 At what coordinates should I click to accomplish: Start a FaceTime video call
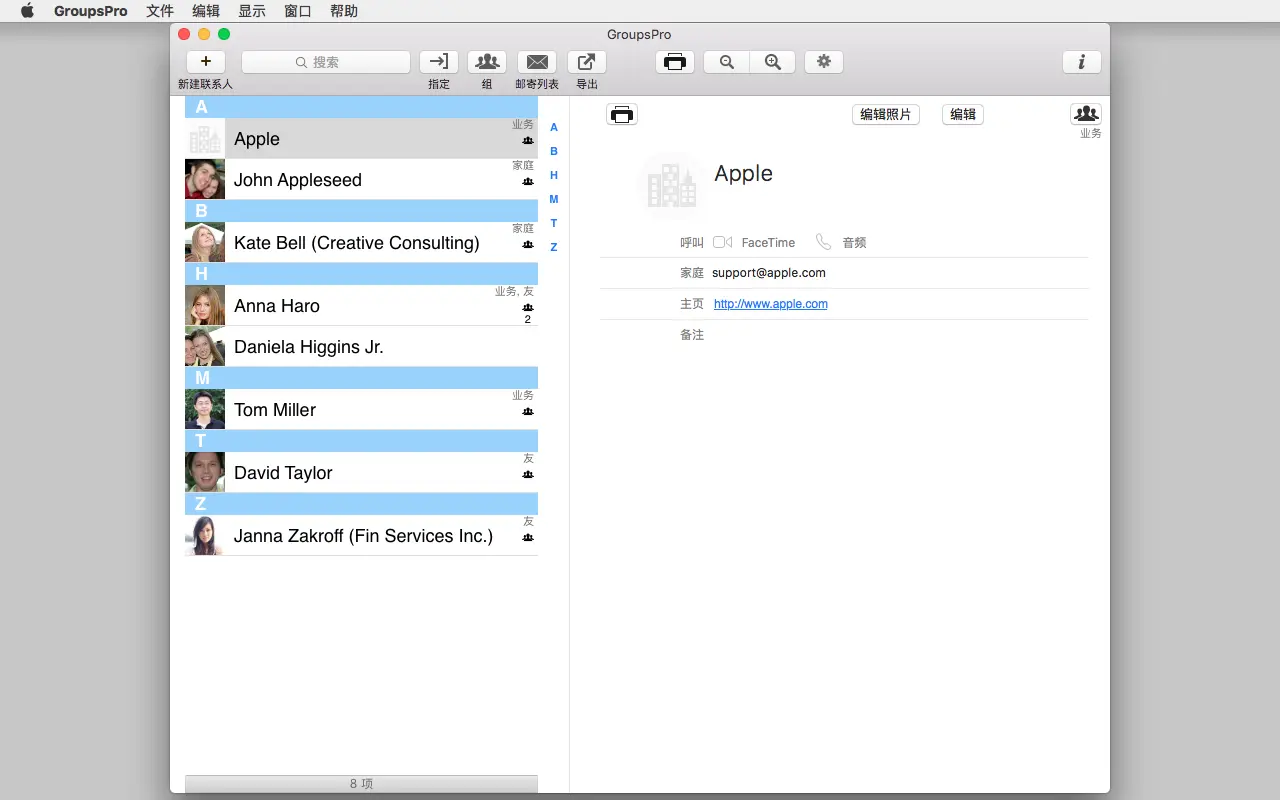pos(723,242)
